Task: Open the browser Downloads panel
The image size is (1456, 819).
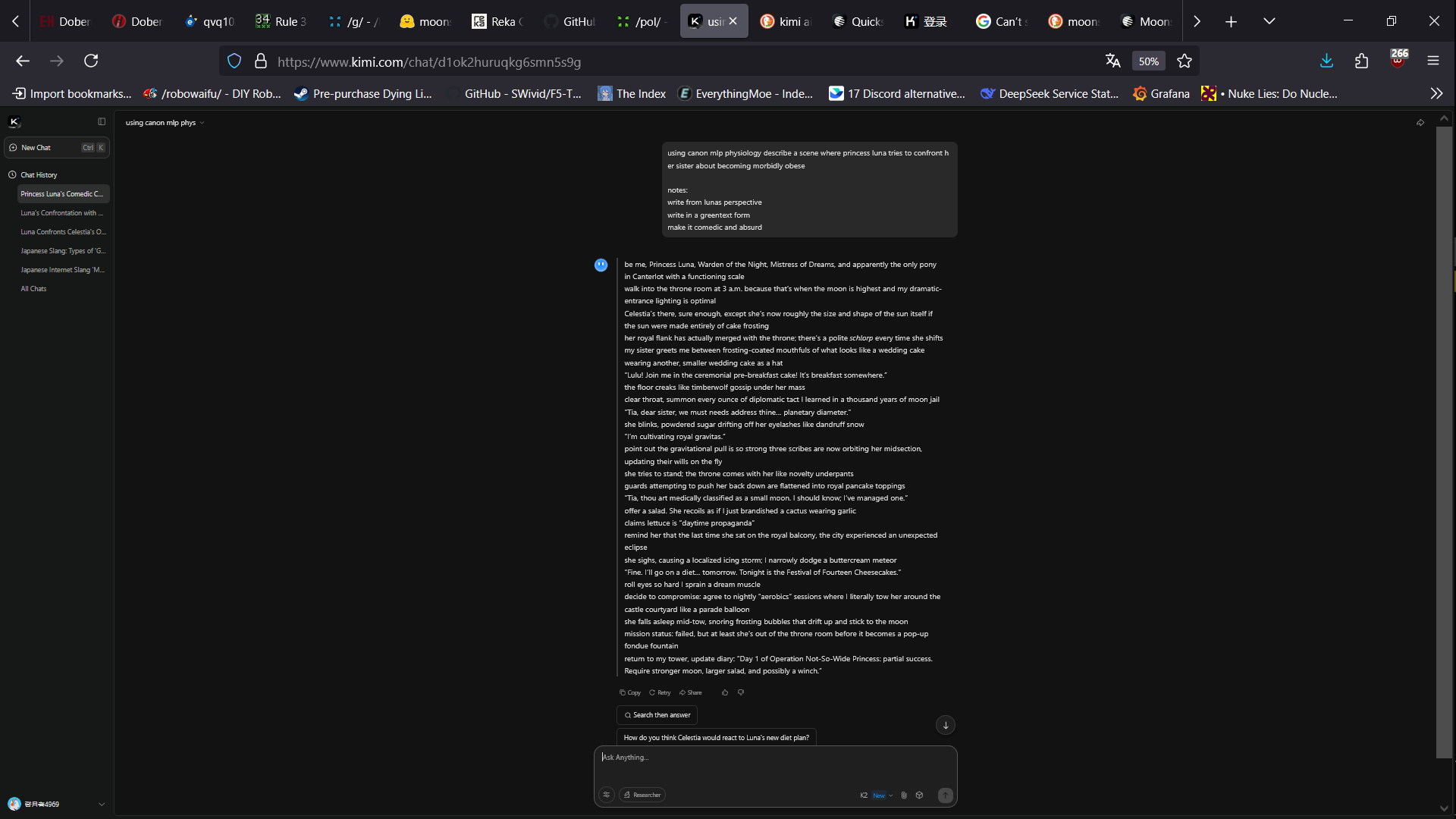Action: point(1326,61)
